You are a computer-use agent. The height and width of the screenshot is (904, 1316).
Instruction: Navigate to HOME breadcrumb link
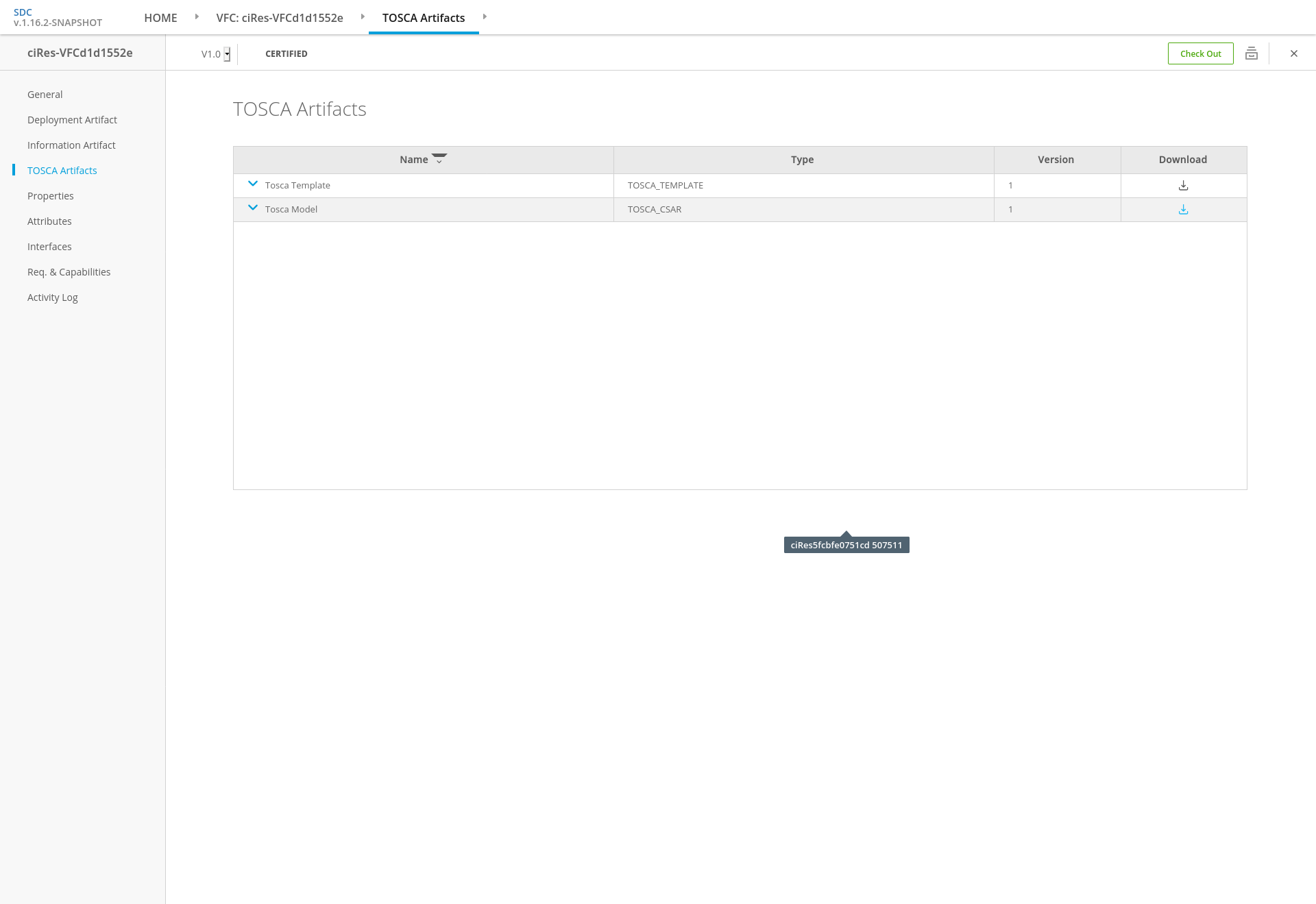click(x=160, y=18)
